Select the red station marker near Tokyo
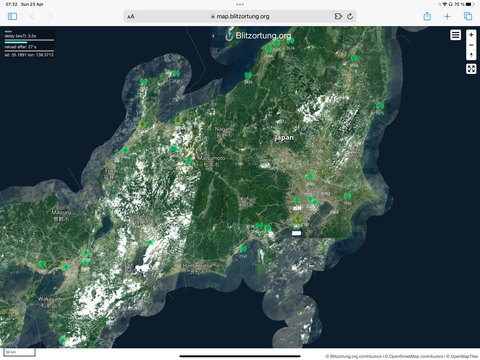This screenshot has height=360, width=480. click(298, 218)
